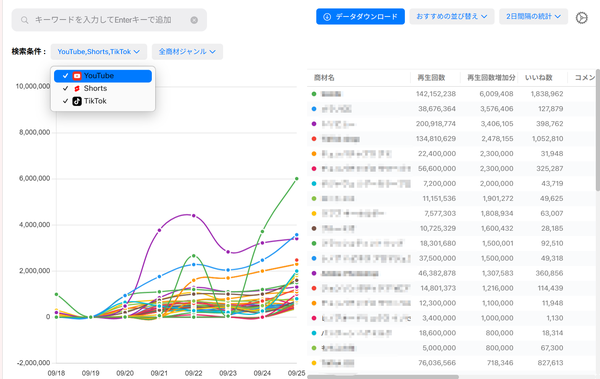Click the search magnifier icon
600x379 pixels.
point(24,20)
